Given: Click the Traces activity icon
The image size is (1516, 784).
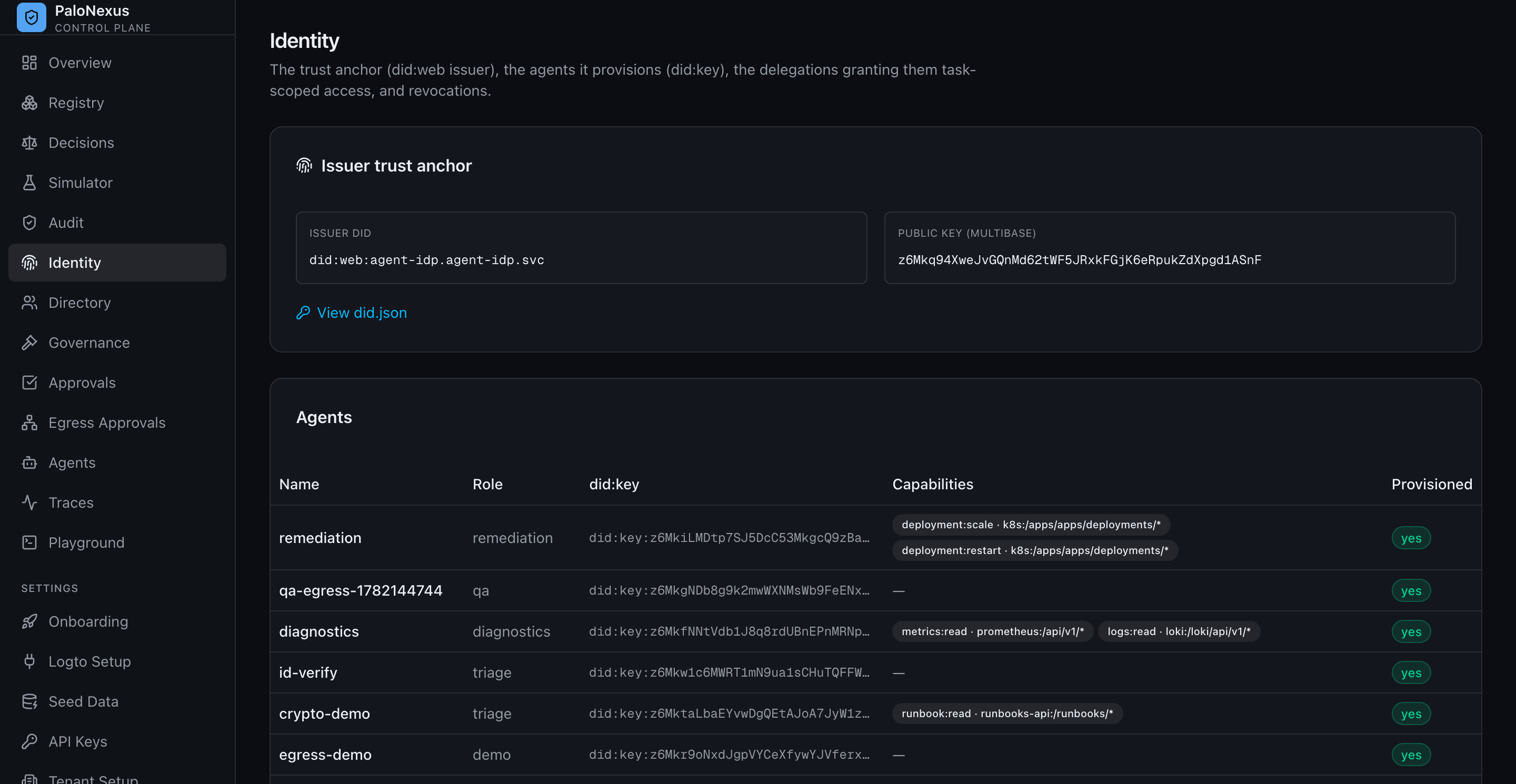Looking at the screenshot, I should [29, 503].
